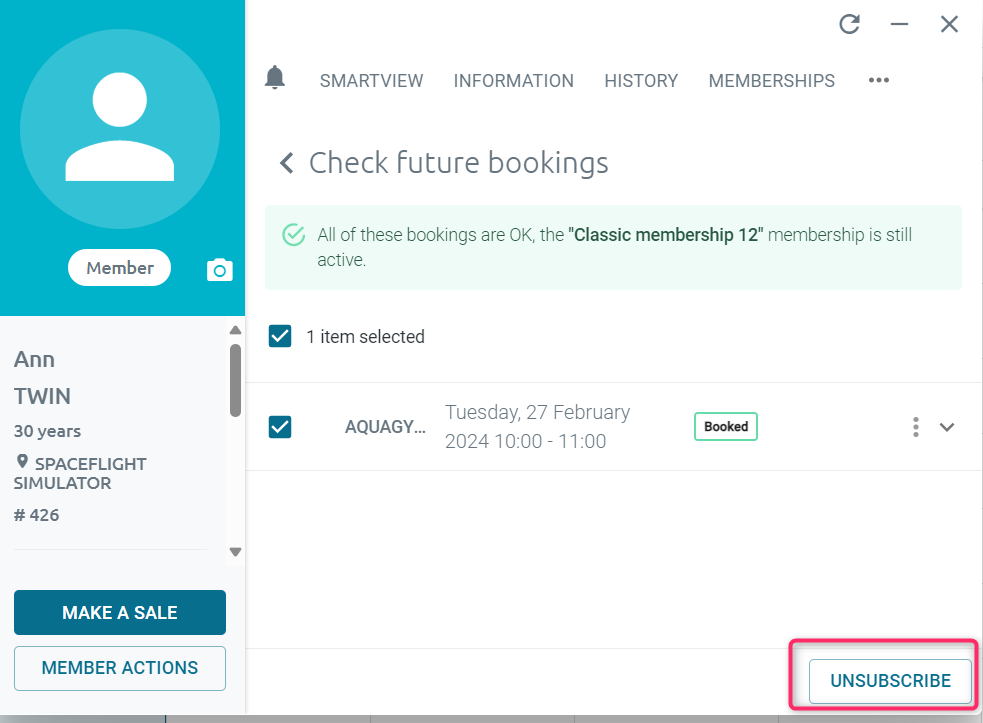Expand the Aquagym booking row chevron

click(x=947, y=427)
